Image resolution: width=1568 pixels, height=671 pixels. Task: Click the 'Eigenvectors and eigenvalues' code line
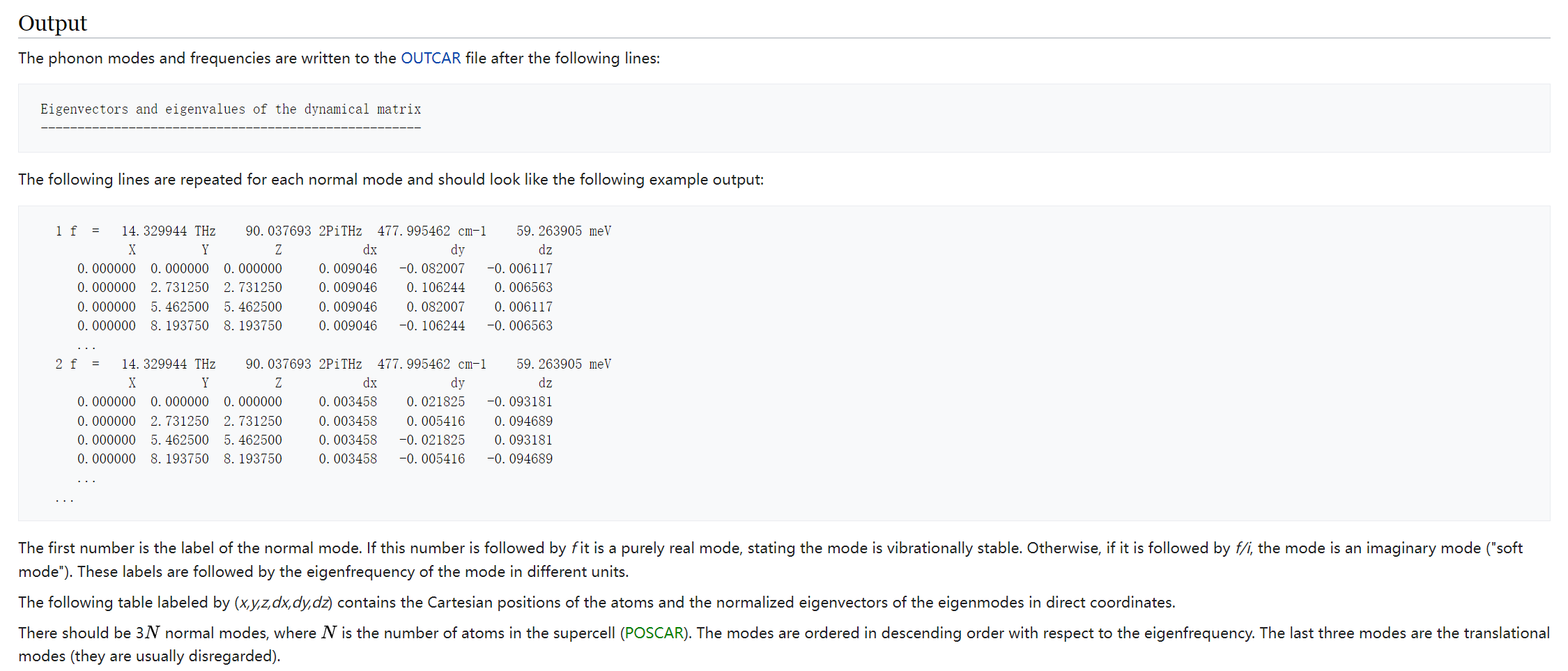pyautogui.click(x=231, y=109)
